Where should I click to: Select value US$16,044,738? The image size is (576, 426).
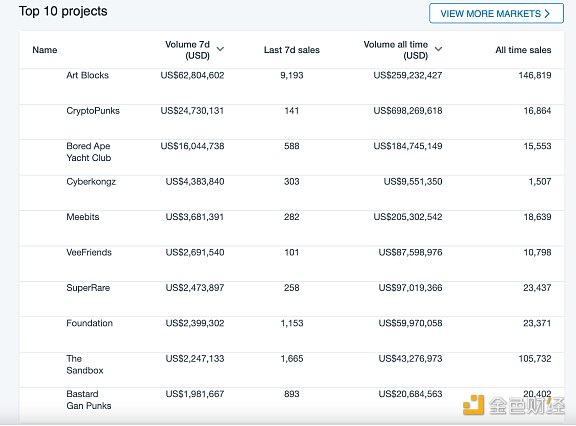(192, 146)
